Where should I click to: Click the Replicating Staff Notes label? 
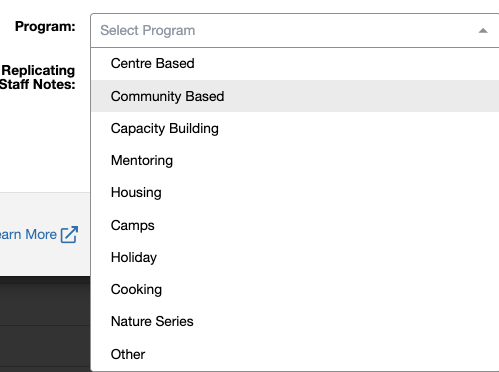(x=38, y=77)
